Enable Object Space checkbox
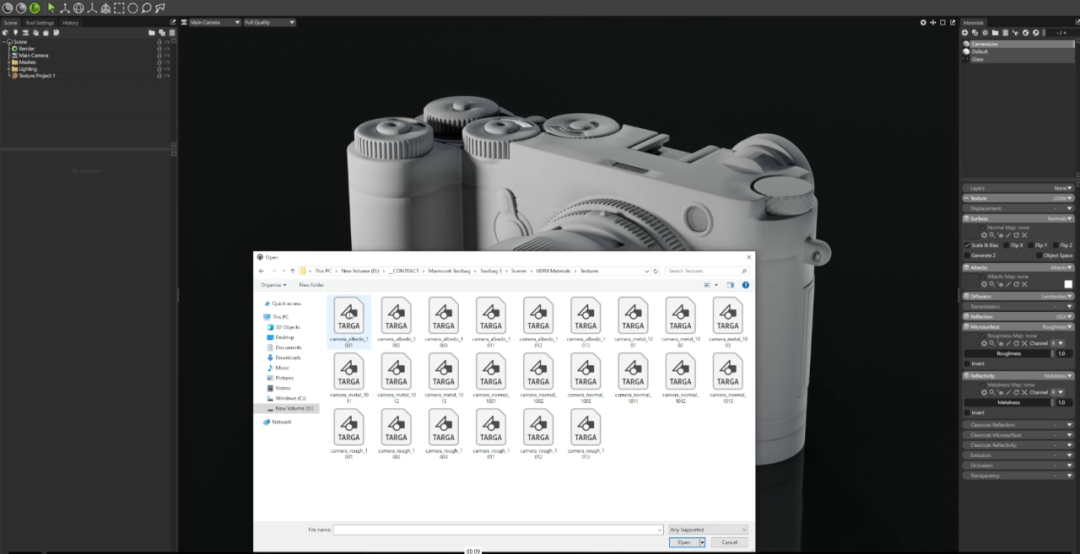Viewport: 1080px width, 554px height. pos(1039,255)
